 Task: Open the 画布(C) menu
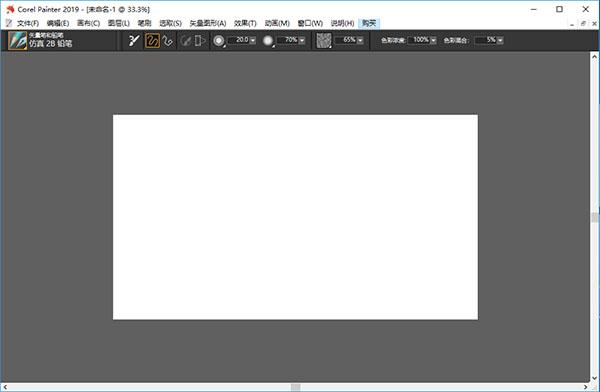(88, 23)
